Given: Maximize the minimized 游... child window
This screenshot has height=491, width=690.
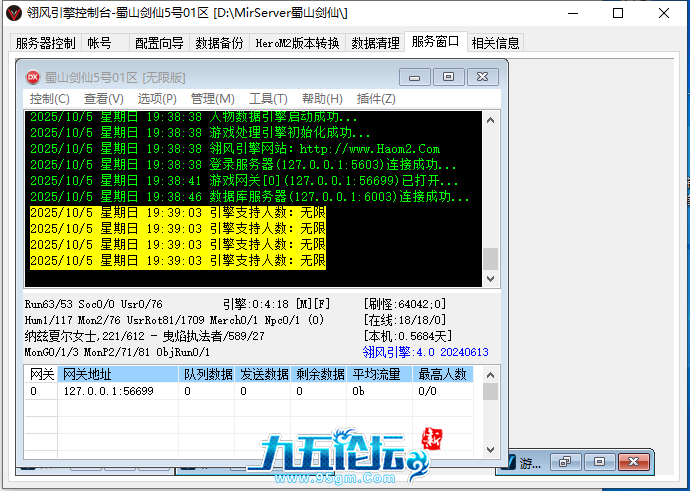Looking at the screenshot, I should [599, 462].
